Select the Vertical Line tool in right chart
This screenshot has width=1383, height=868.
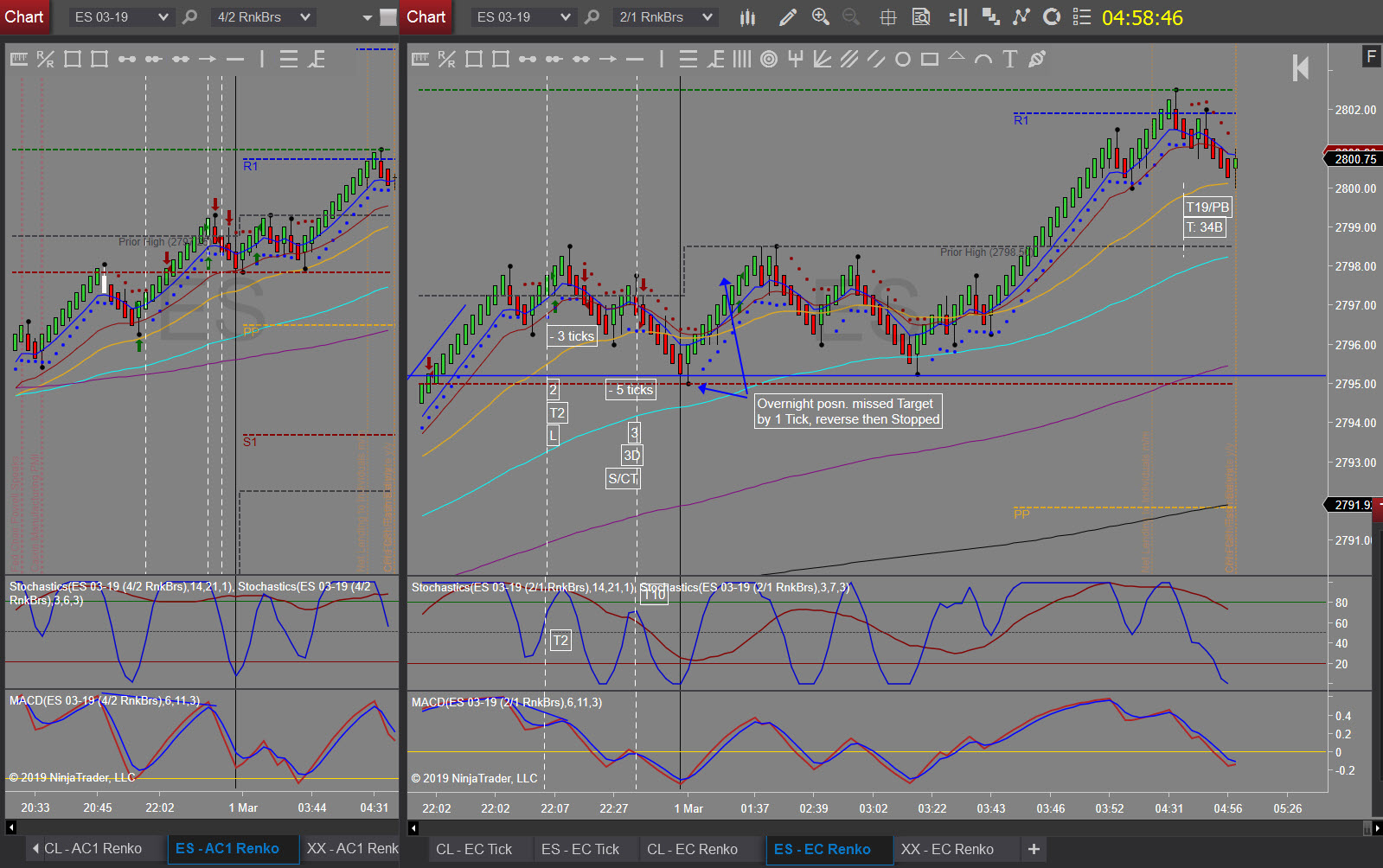click(x=662, y=59)
